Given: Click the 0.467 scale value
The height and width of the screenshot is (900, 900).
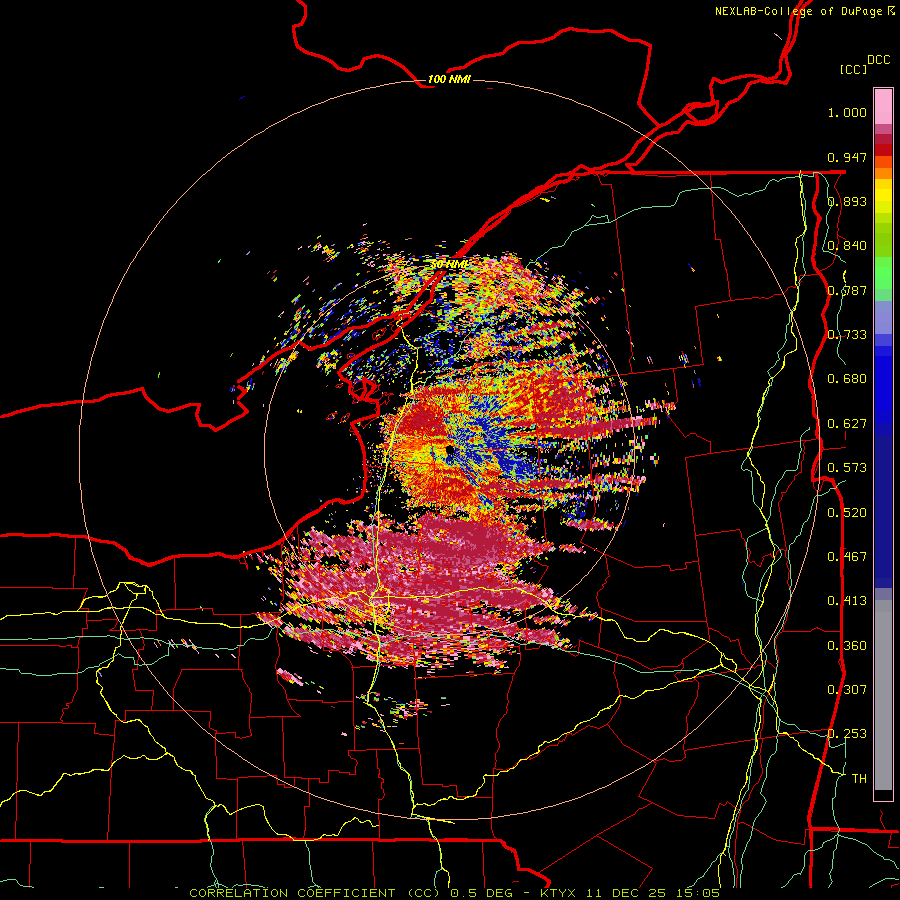Looking at the screenshot, I should pyautogui.click(x=847, y=557).
